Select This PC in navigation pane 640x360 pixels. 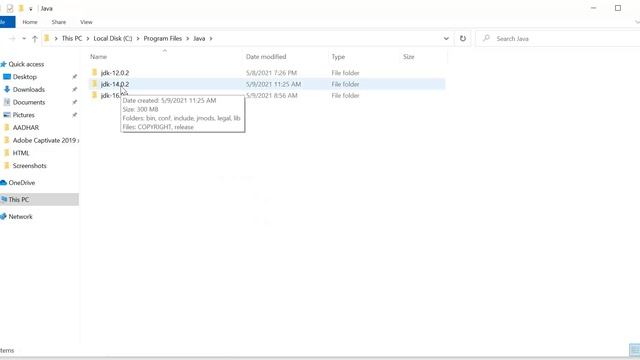tap(19, 200)
